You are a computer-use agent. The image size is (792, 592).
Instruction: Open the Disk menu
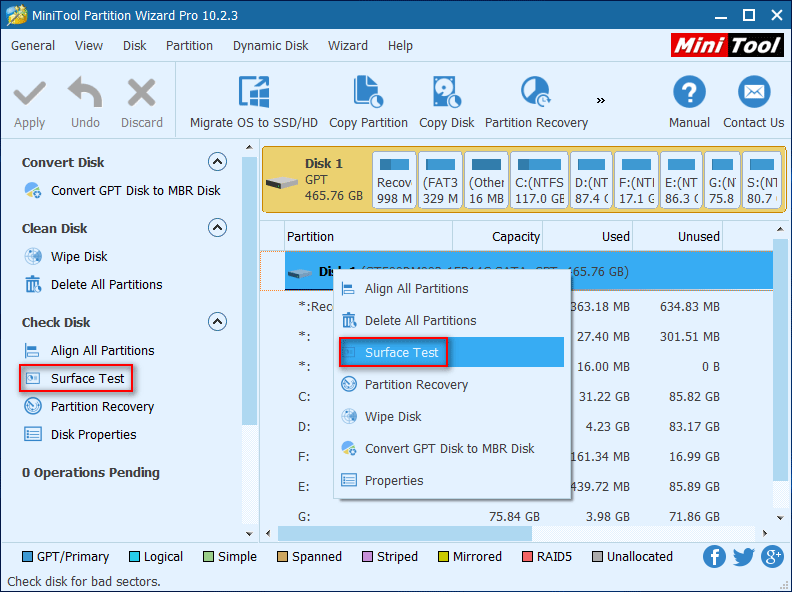134,45
